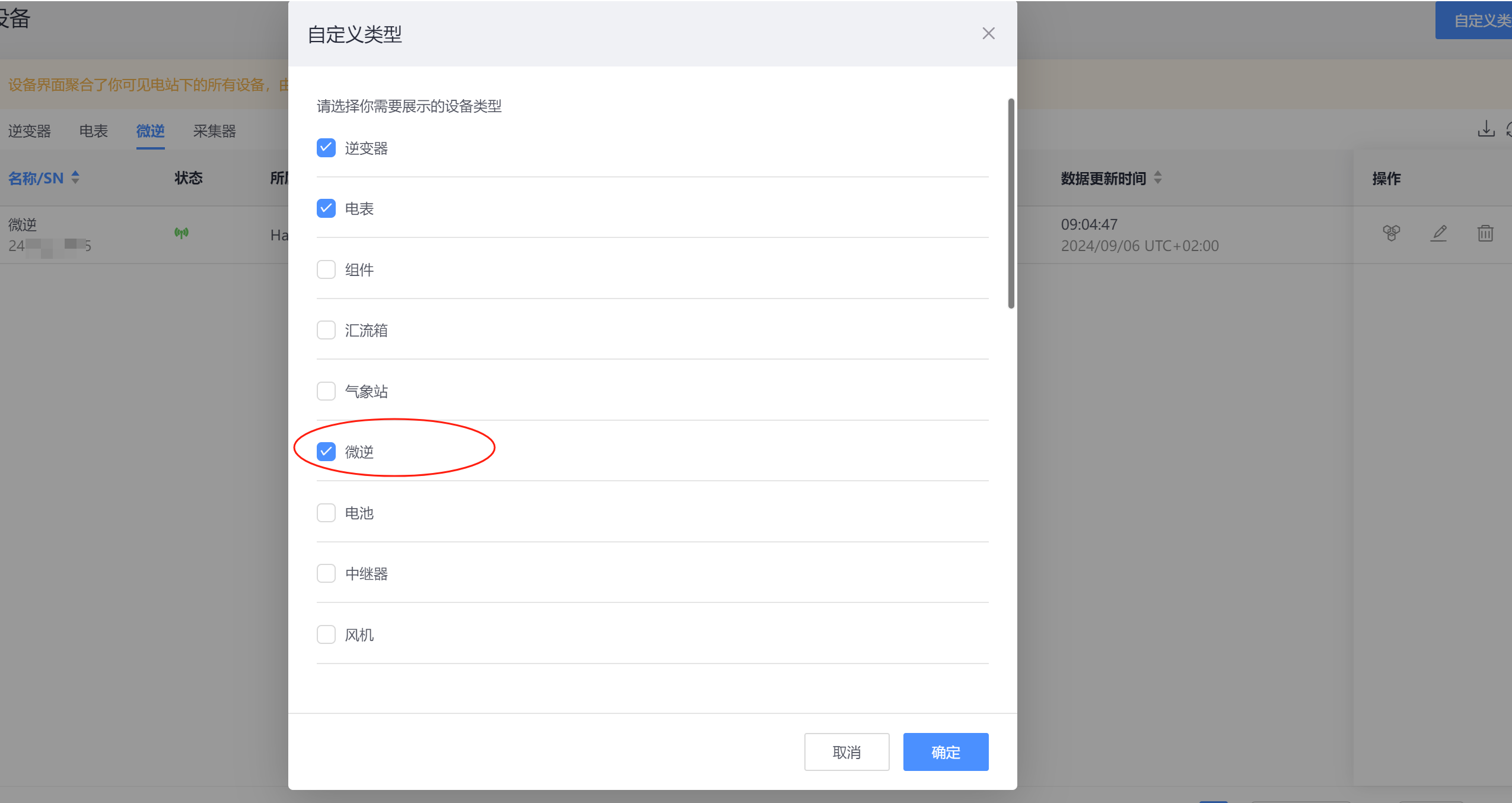Sort by 数据更新时间 using sort arrows
1512x803 pixels.
coord(1158,177)
